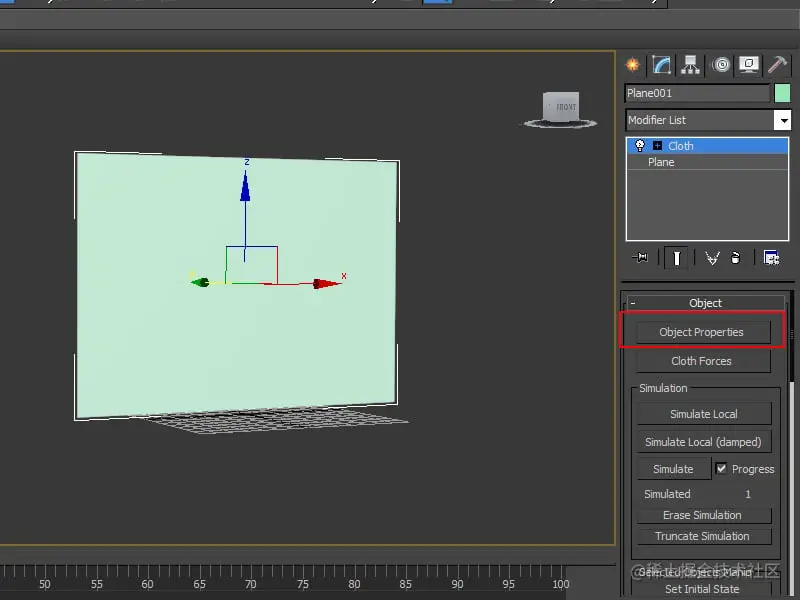The image size is (800, 600).
Task: Open the Utilities hammer icon
Action: click(x=777, y=65)
